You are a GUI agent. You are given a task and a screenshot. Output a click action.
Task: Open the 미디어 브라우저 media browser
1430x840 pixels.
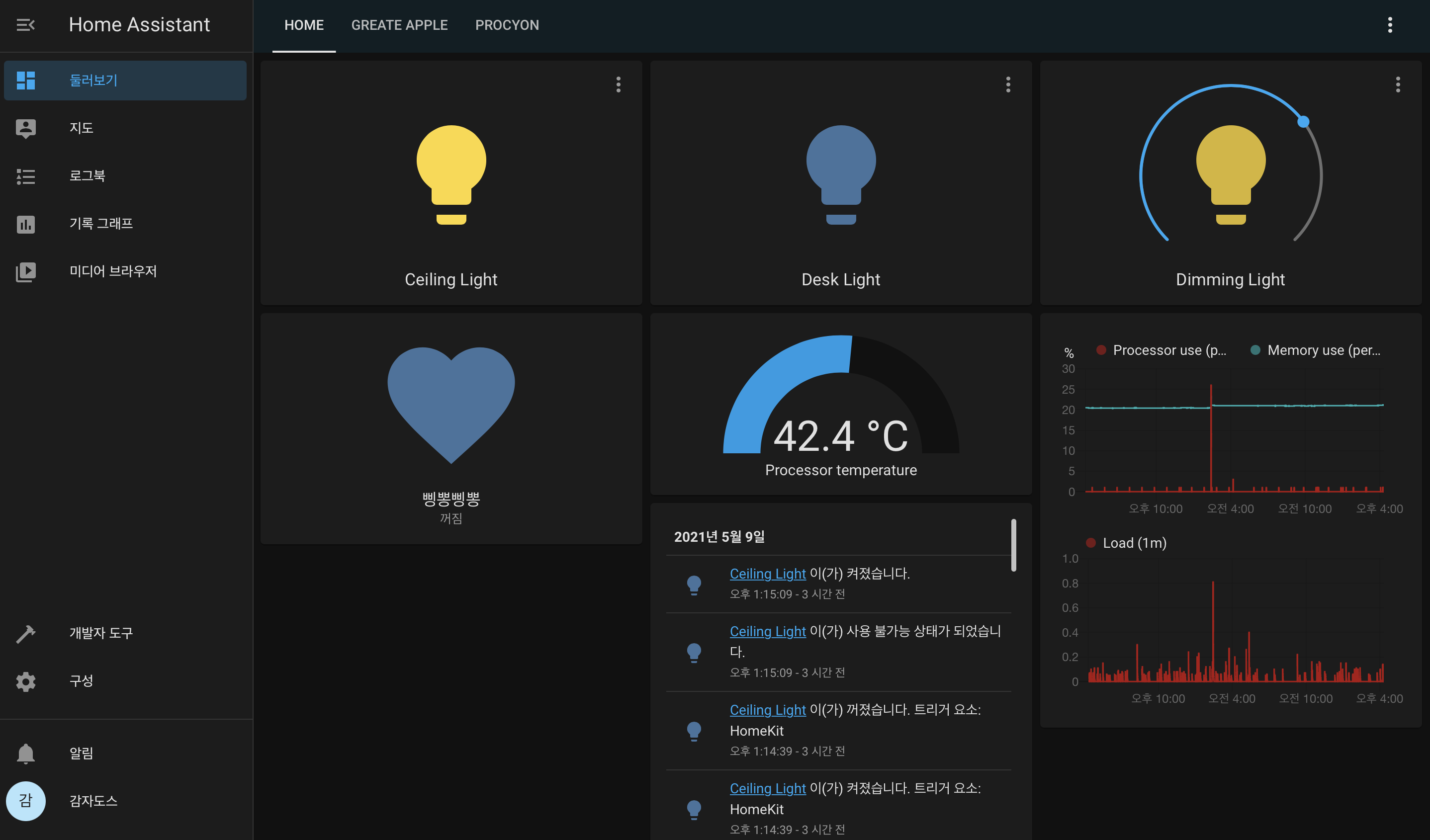coord(113,271)
